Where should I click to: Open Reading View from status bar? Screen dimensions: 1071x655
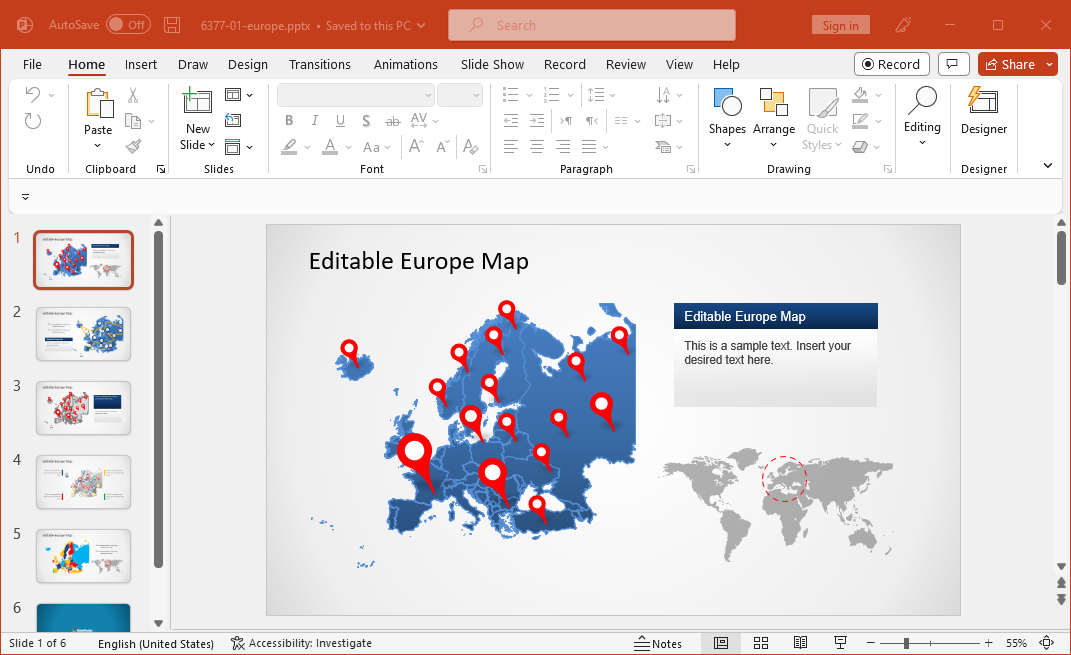click(800, 643)
